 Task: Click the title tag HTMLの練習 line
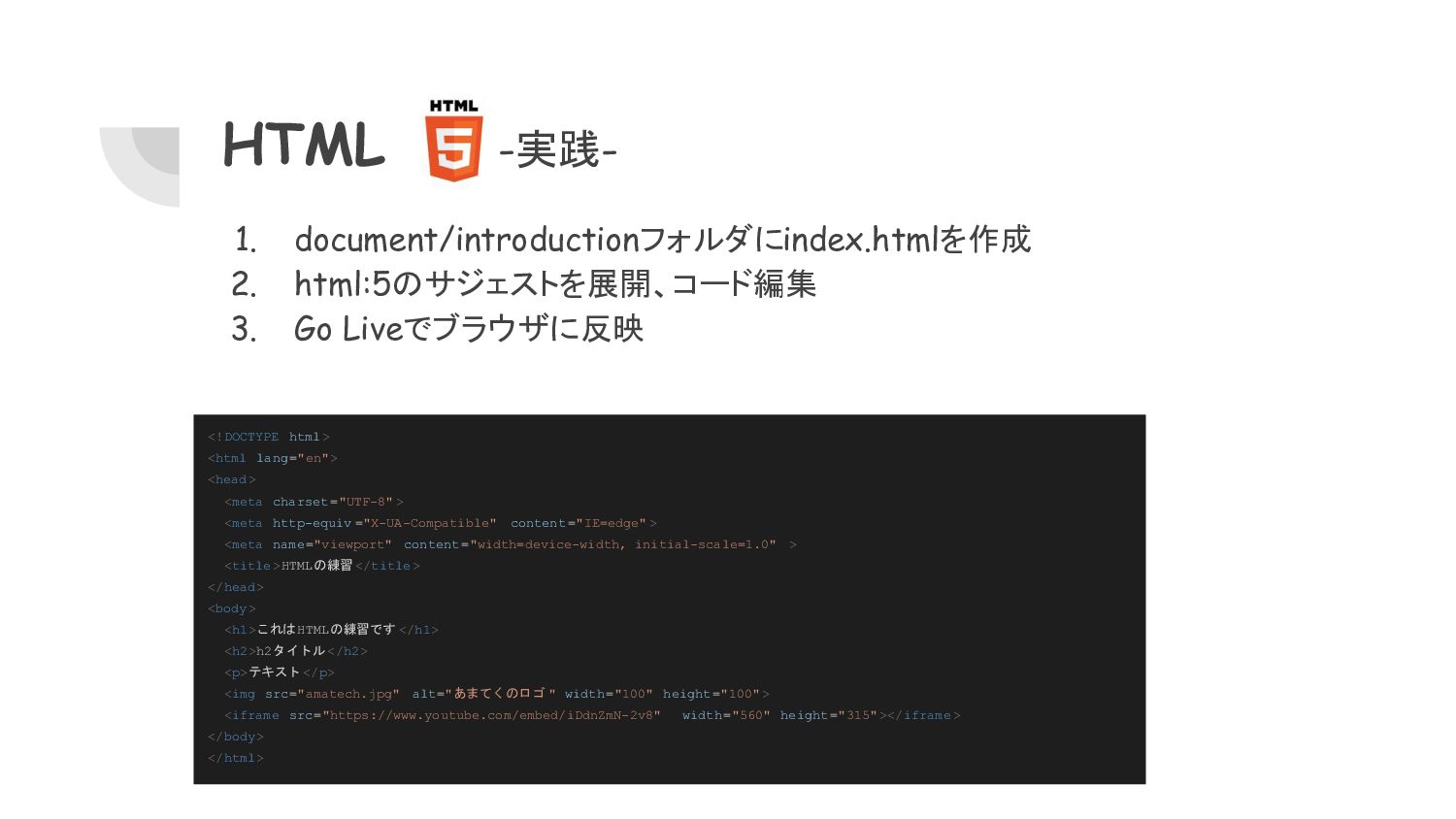pyautogui.click(x=322, y=566)
